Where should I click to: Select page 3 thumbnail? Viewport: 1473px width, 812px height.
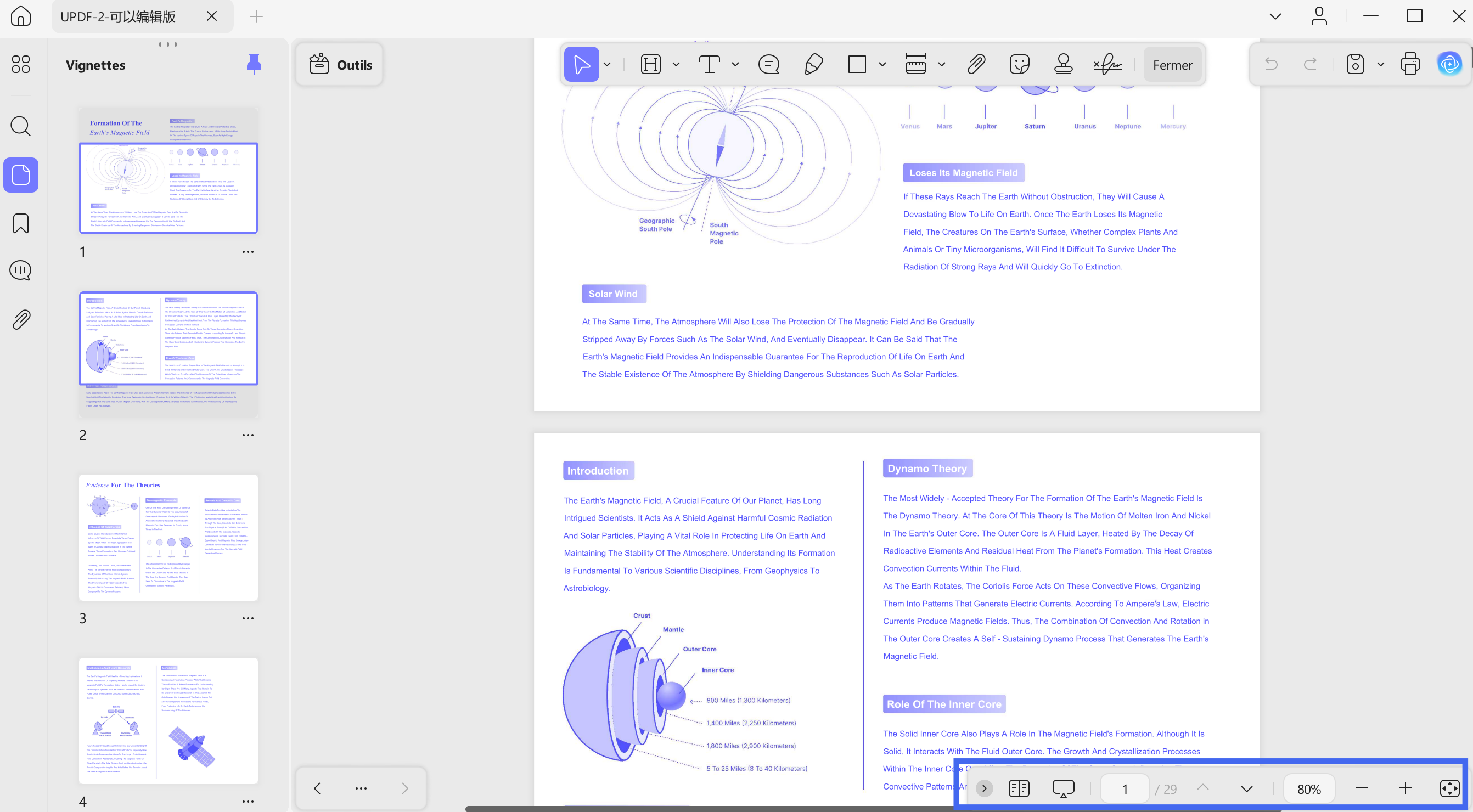pyautogui.click(x=168, y=538)
